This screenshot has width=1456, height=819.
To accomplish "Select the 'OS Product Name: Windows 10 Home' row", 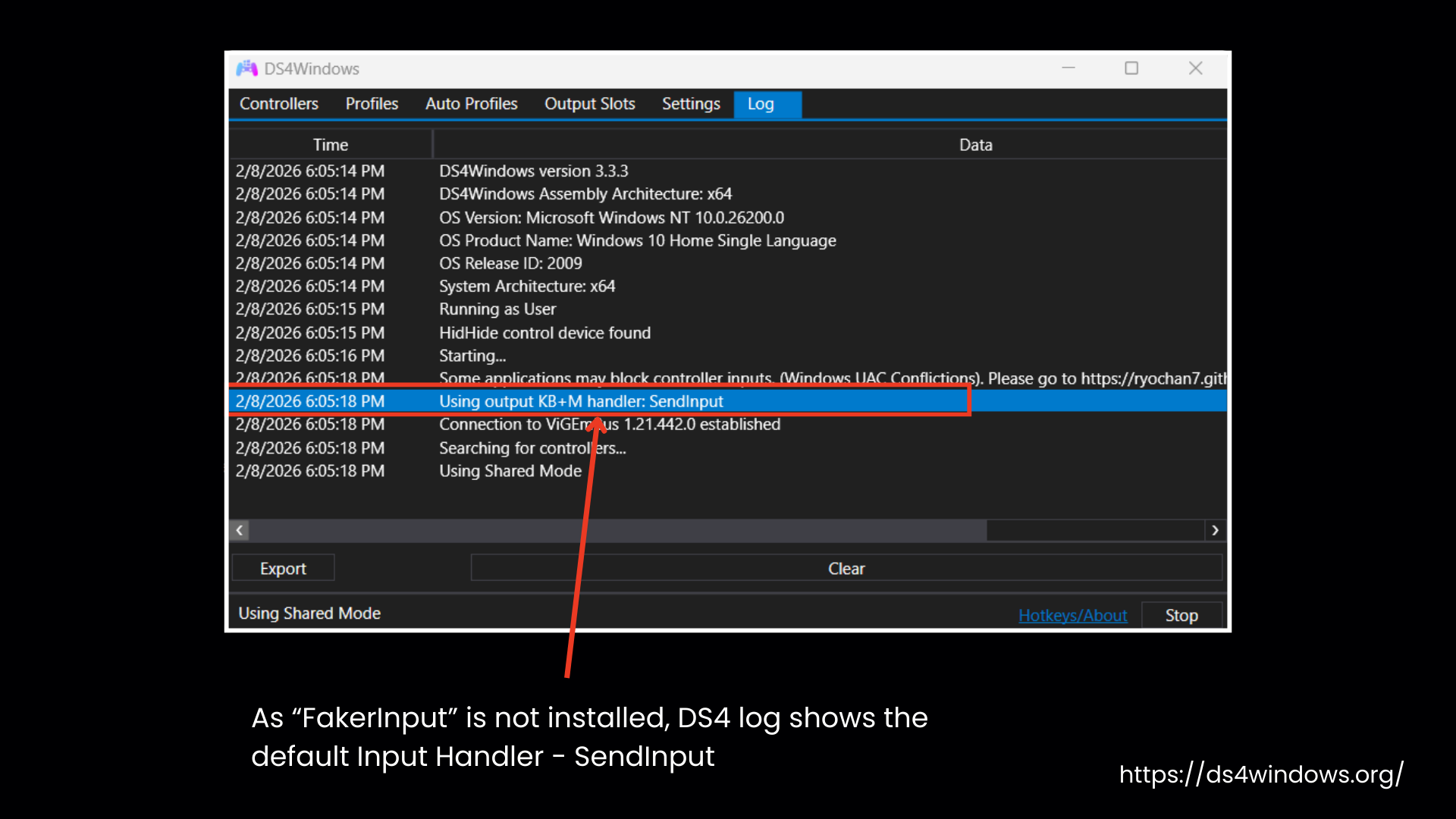I will 728,240.
